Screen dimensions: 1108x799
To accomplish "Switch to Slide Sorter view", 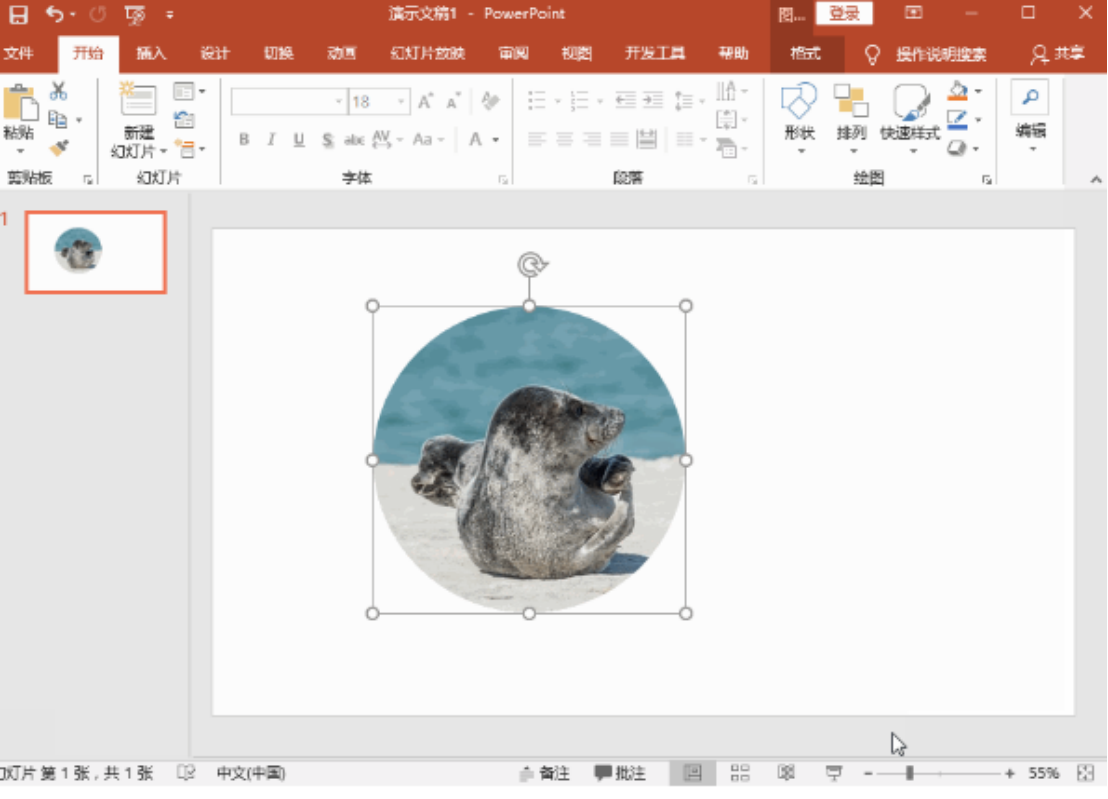I will tap(740, 773).
